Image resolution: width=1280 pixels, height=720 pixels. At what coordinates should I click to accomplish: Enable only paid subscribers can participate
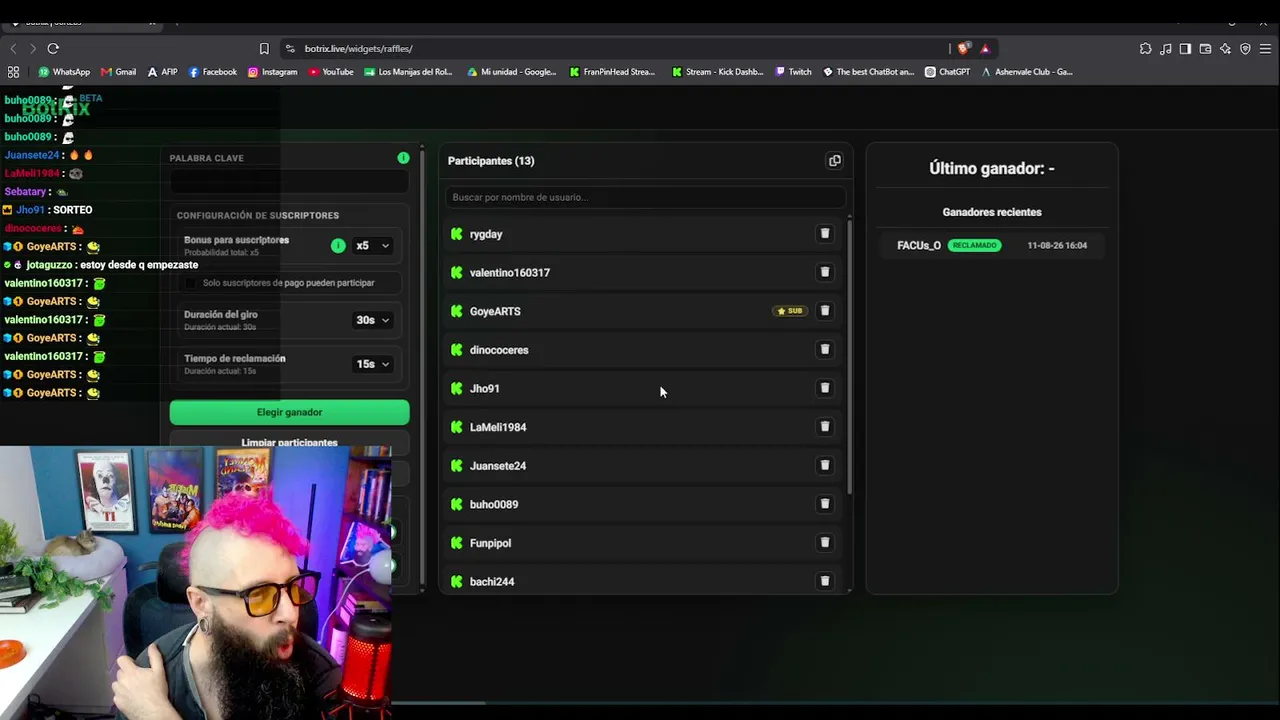pyautogui.click(x=192, y=283)
